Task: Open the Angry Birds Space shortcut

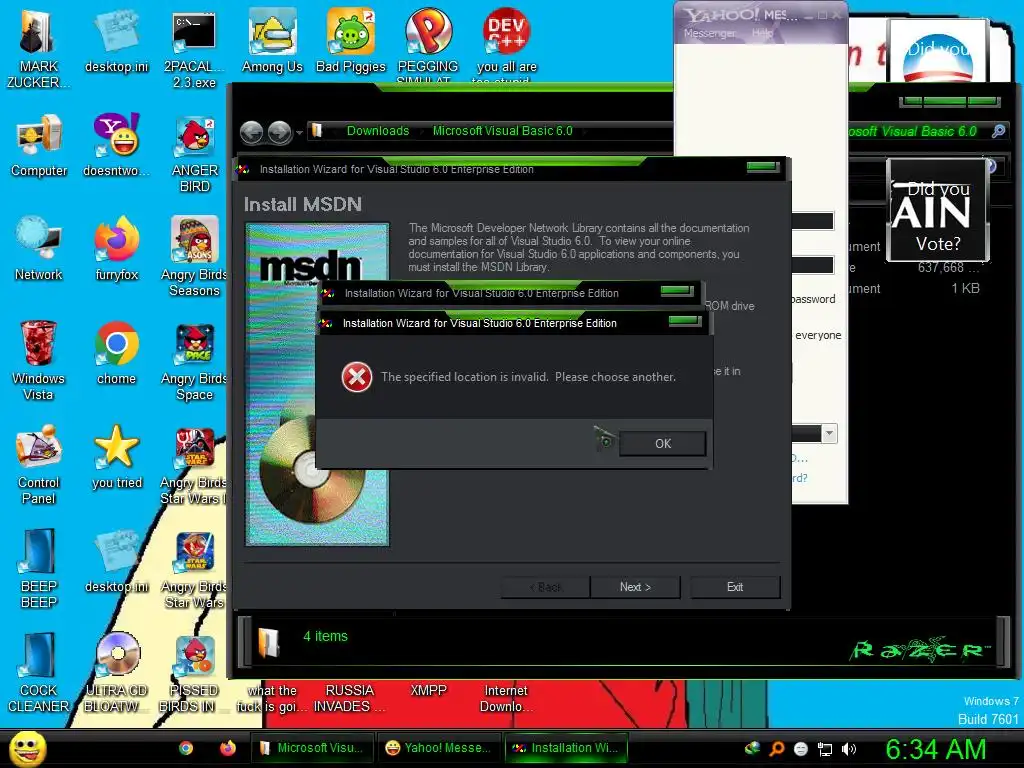Action: [x=194, y=361]
